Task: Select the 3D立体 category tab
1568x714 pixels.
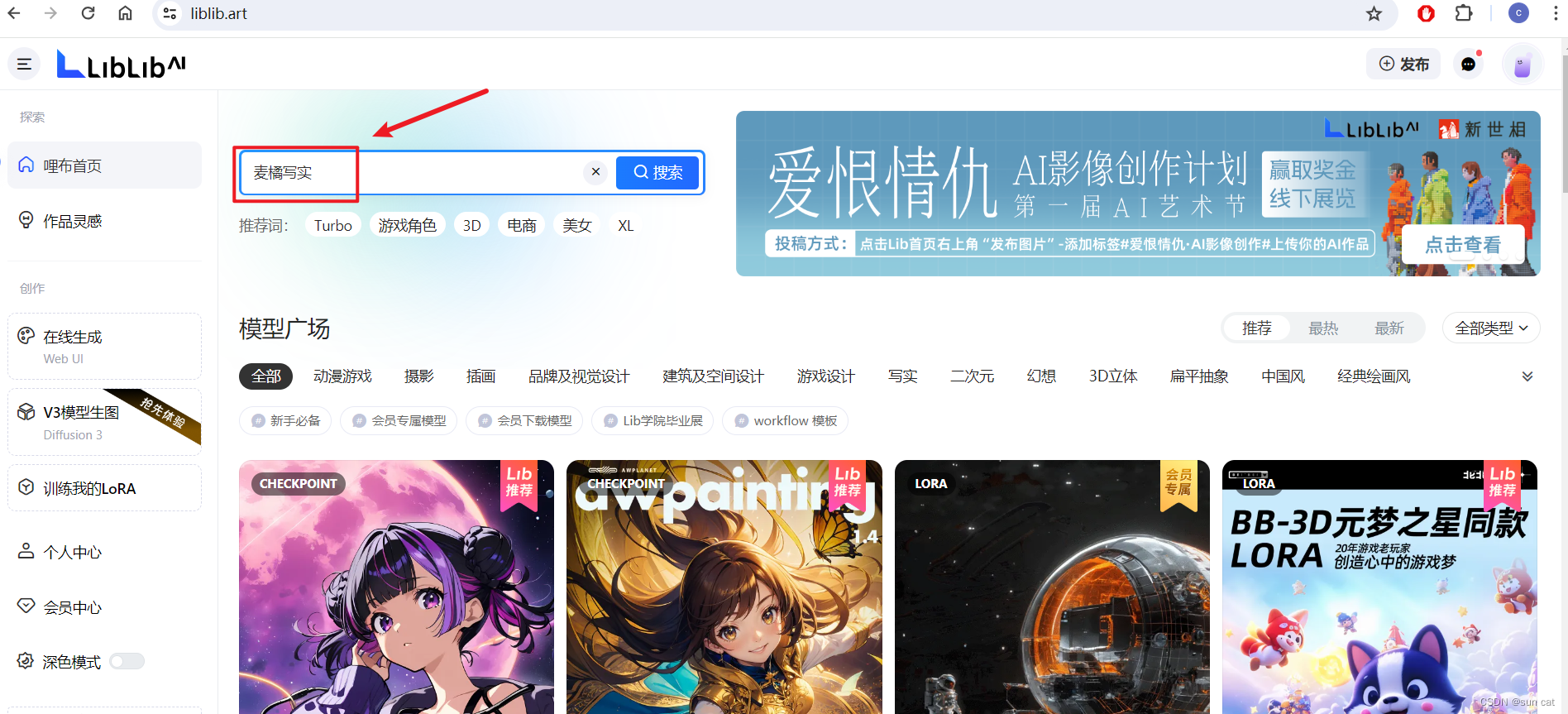Action: pyautogui.click(x=1113, y=376)
